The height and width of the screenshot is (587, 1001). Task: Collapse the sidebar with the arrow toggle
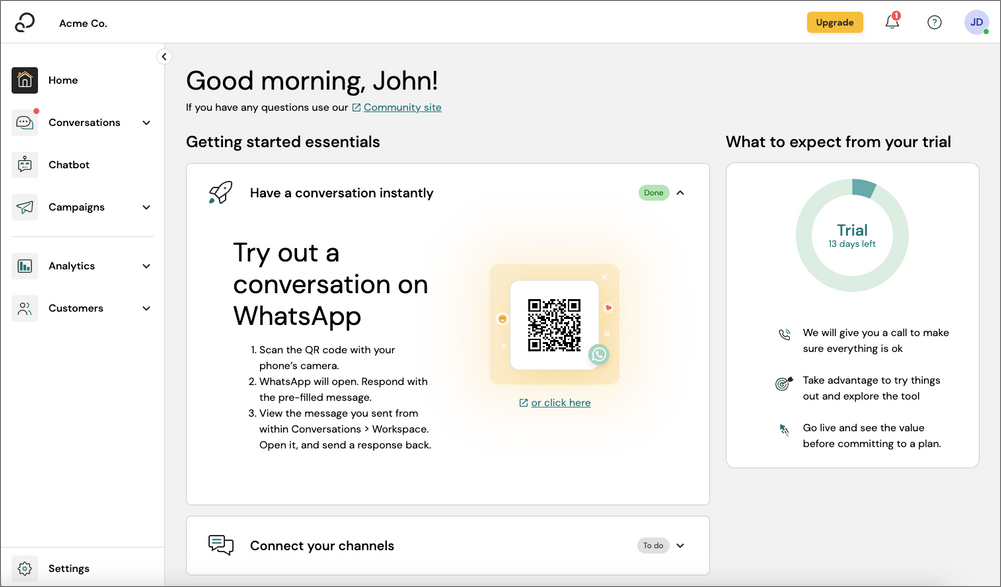[164, 56]
